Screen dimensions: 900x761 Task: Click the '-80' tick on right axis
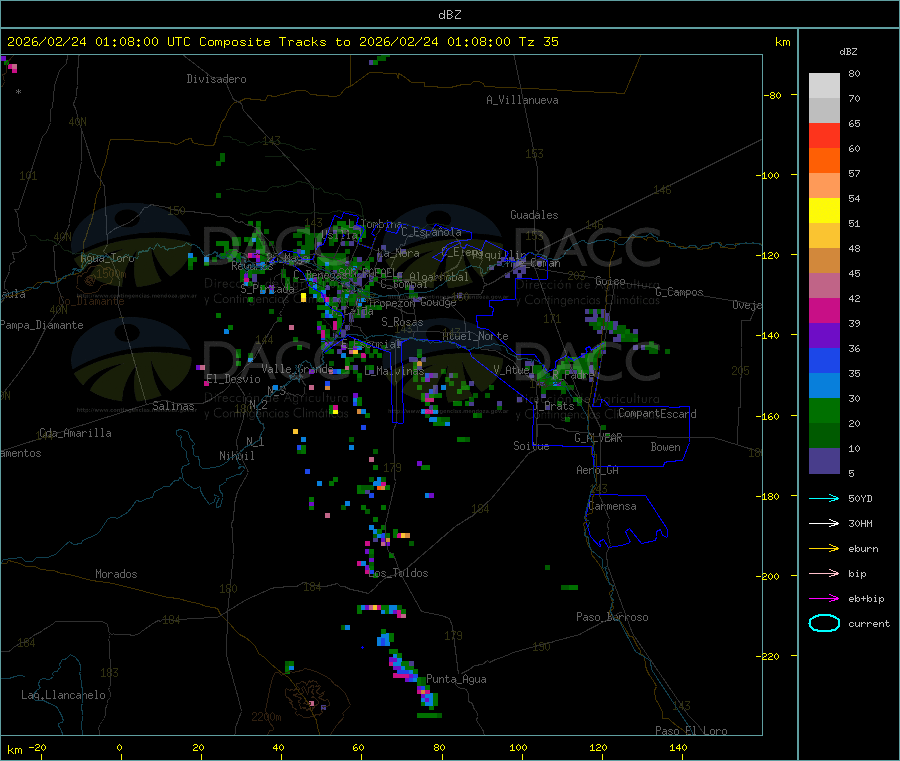pyautogui.click(x=773, y=95)
